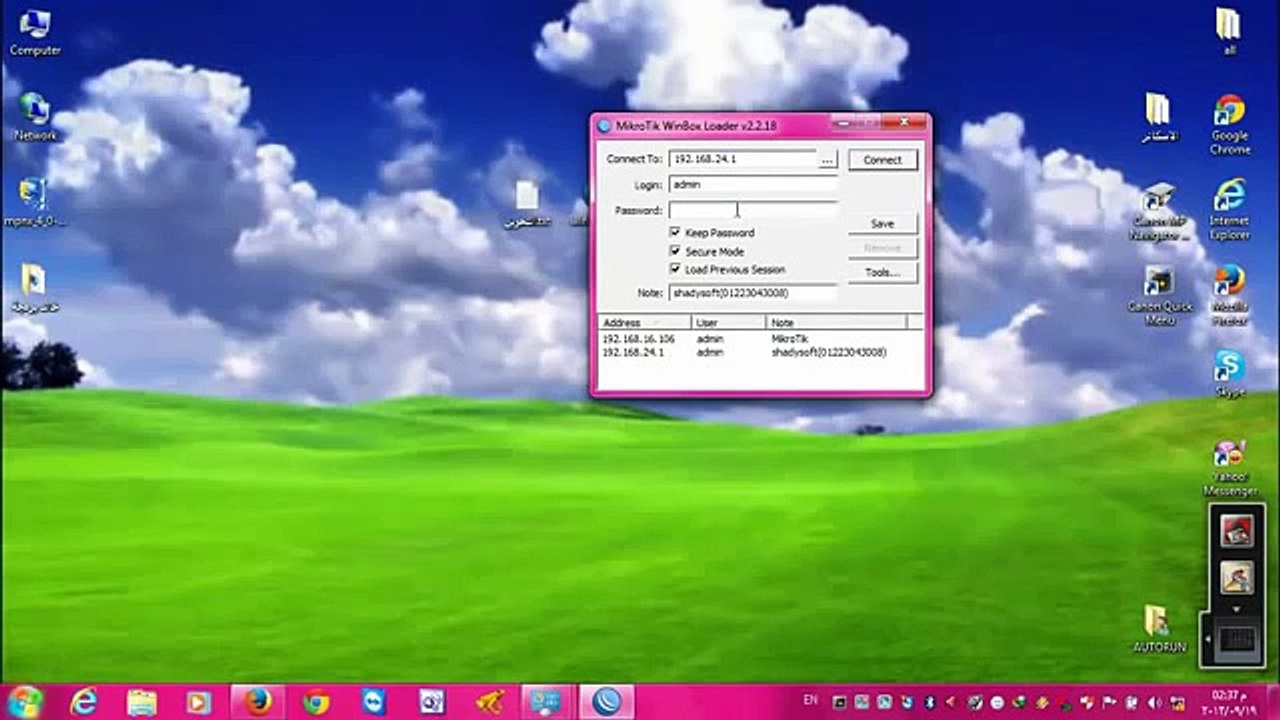Disable Load Previous Session checkbox
The width and height of the screenshot is (1280, 720).
pos(675,270)
